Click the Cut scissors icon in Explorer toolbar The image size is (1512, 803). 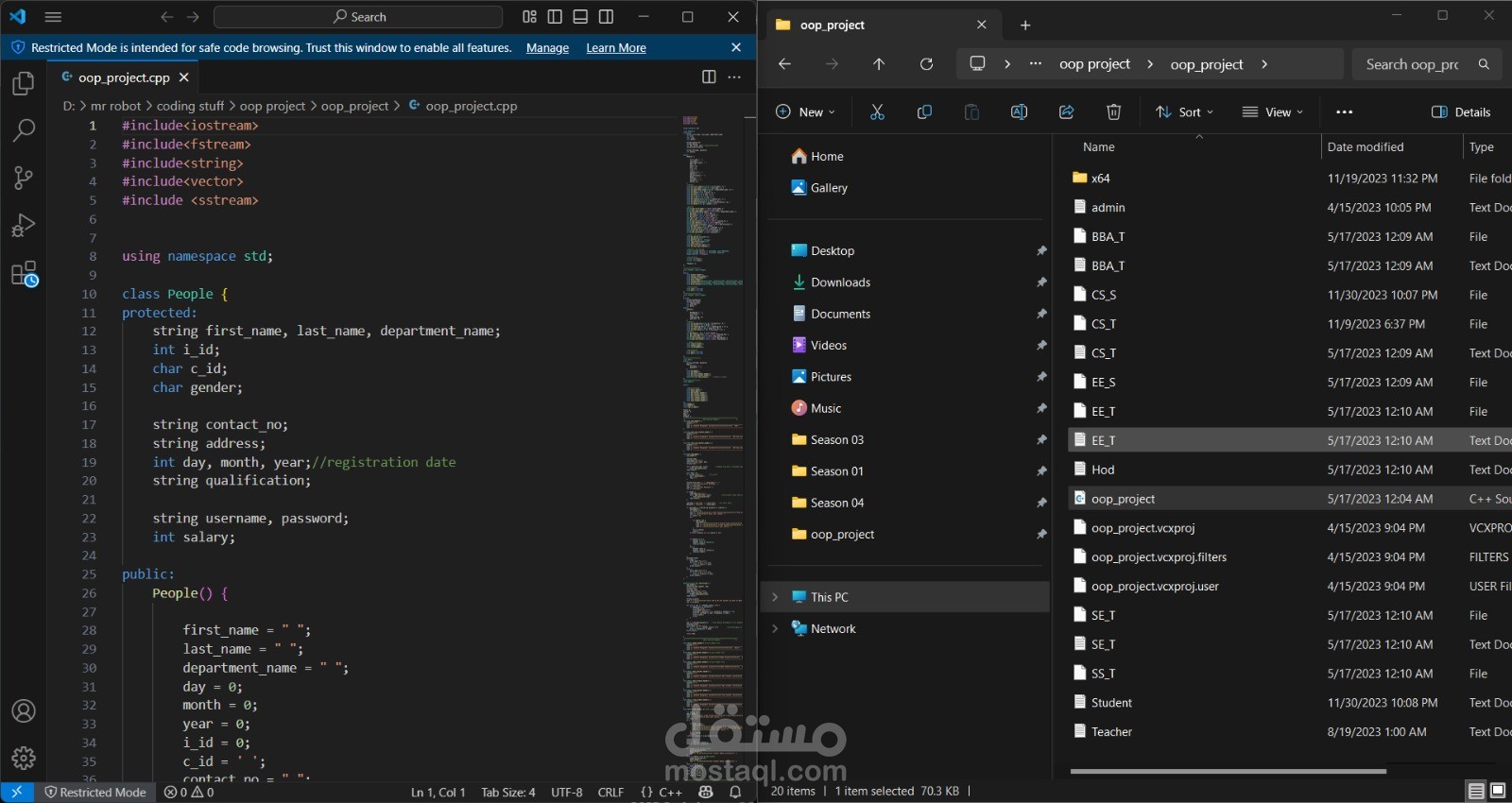pos(877,111)
